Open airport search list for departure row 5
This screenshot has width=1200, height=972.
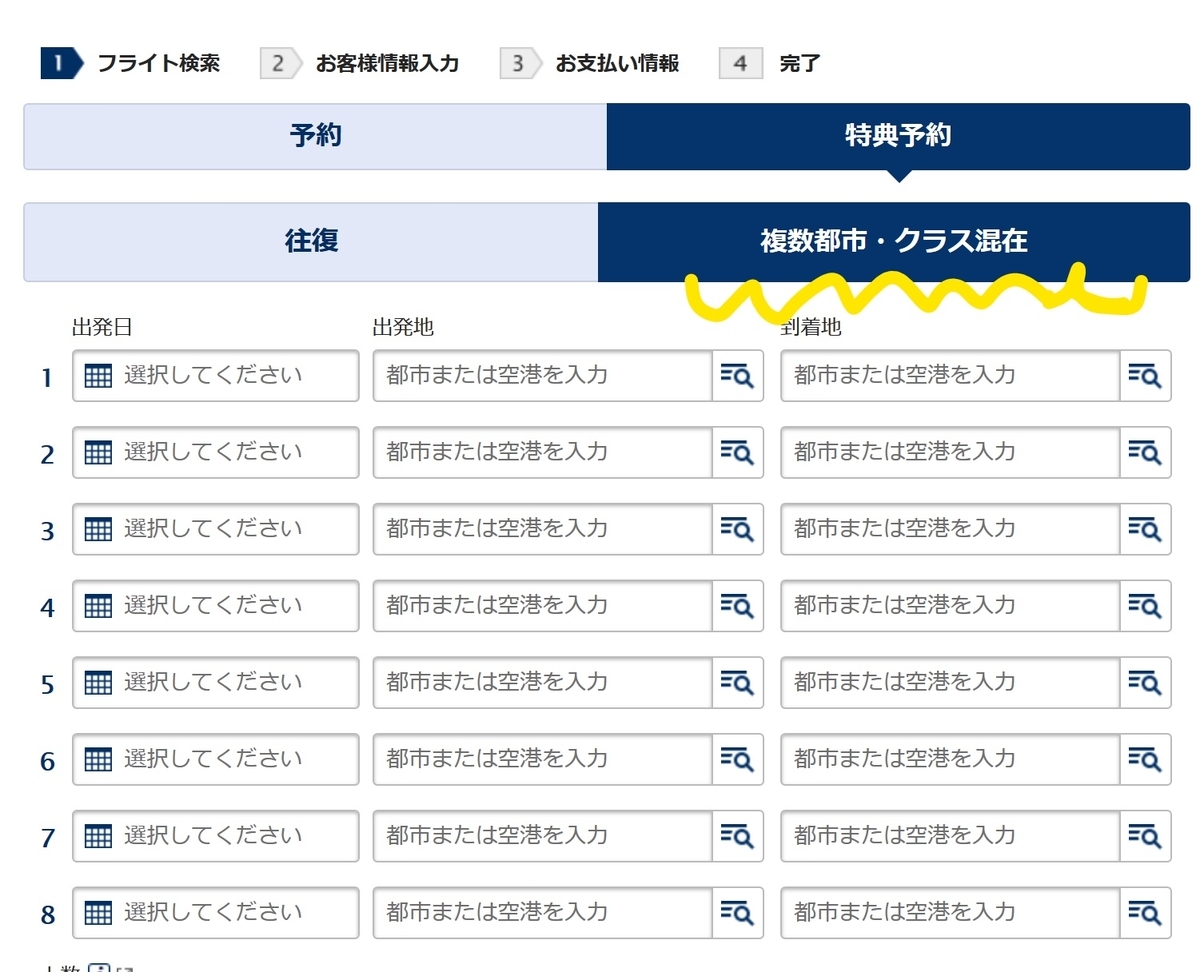(737, 682)
